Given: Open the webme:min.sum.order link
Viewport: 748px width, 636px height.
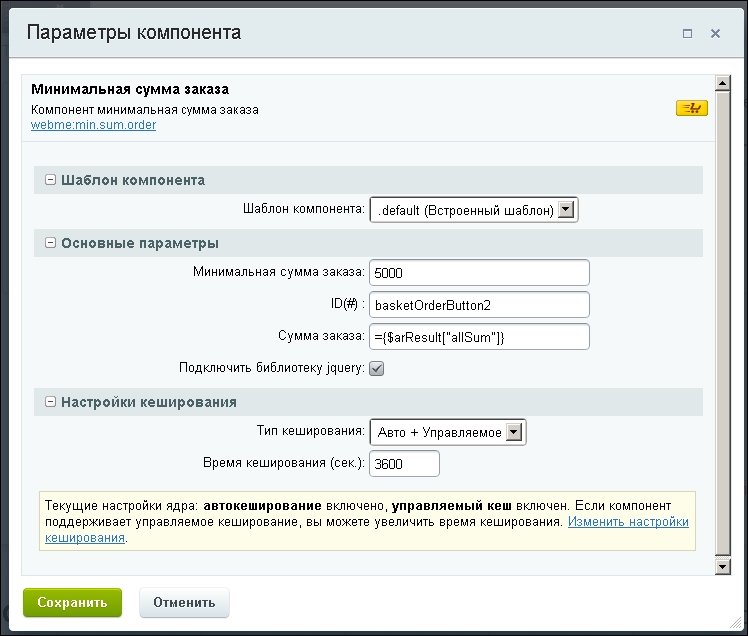Looking at the screenshot, I should [94, 125].
